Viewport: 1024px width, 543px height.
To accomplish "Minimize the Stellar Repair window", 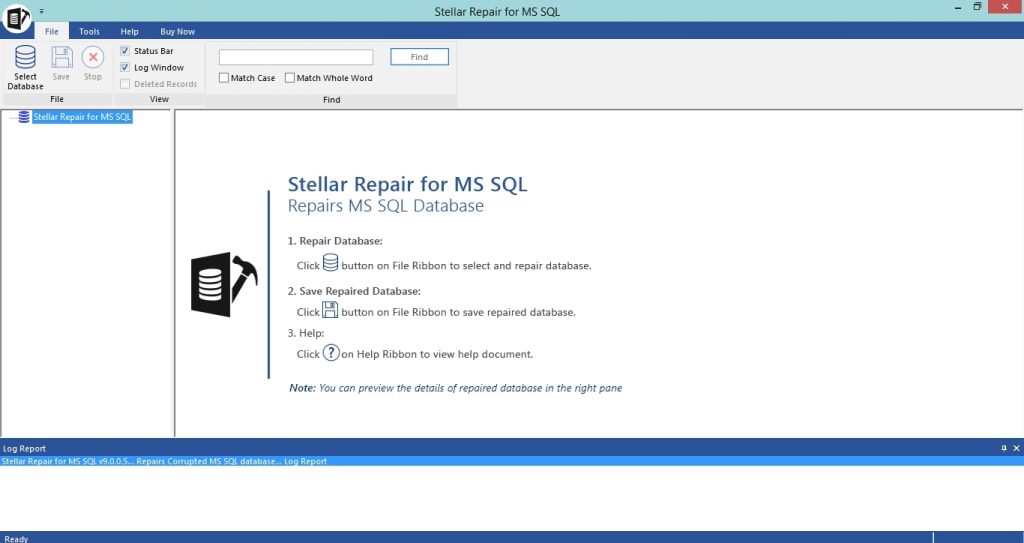I will pyautogui.click(x=958, y=7).
